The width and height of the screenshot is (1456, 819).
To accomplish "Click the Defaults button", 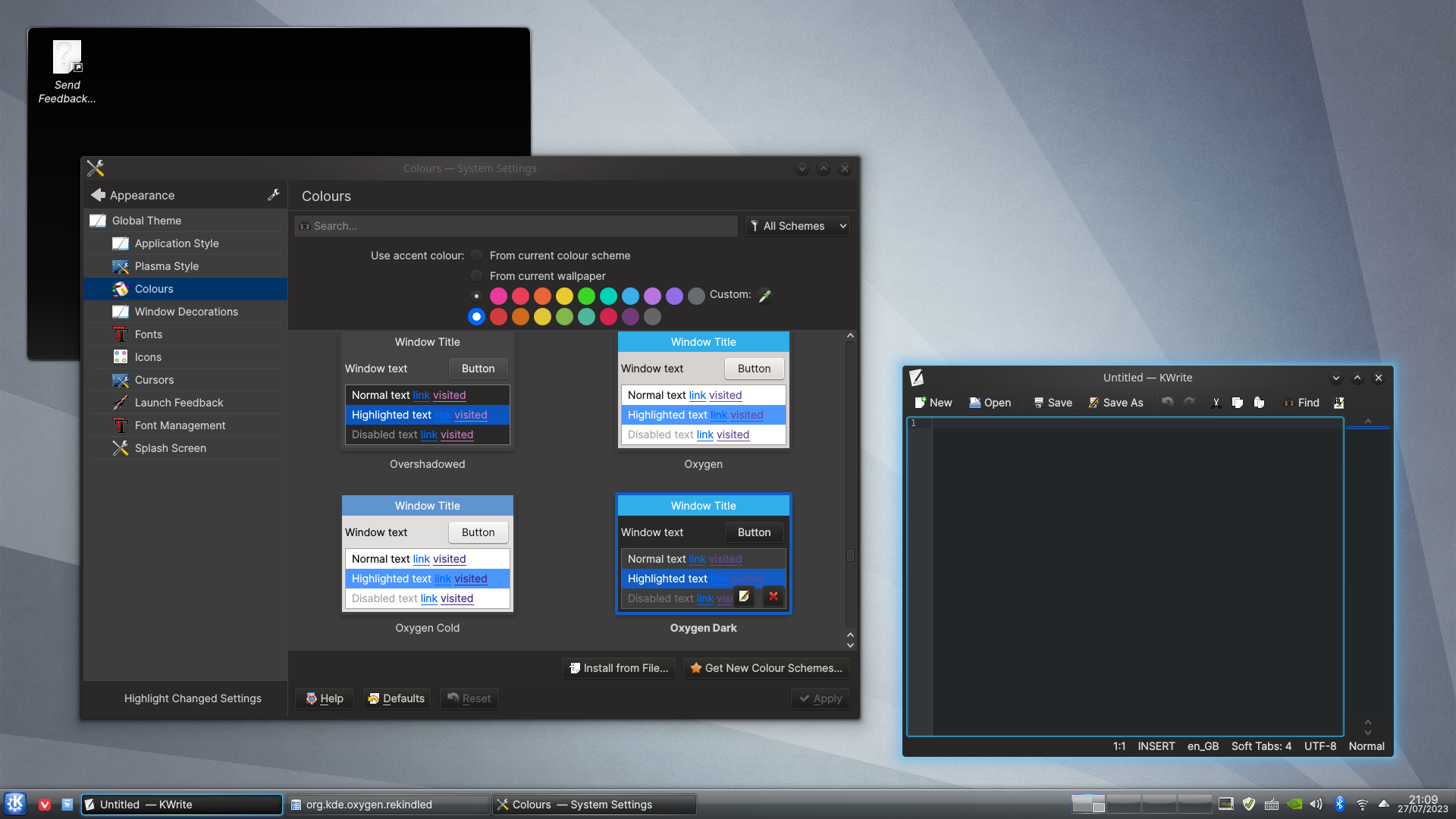I will [397, 698].
